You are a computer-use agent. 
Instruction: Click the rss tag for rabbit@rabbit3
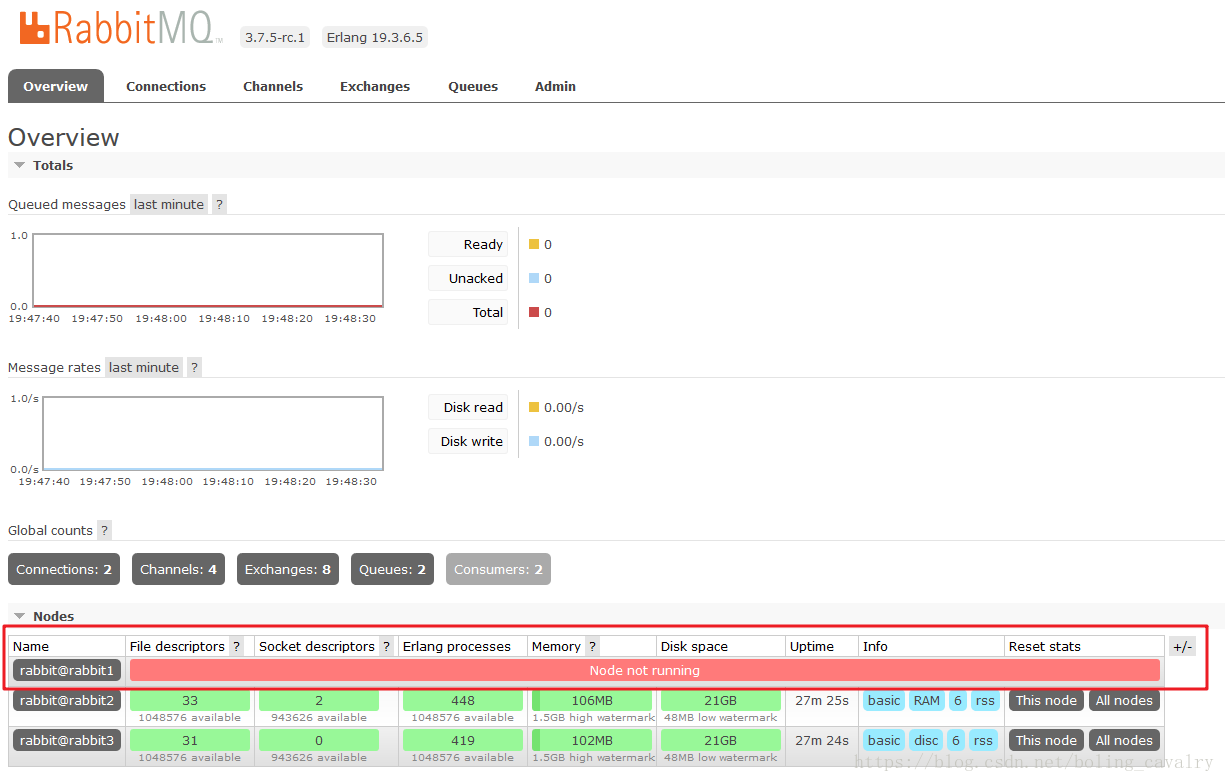coord(983,740)
